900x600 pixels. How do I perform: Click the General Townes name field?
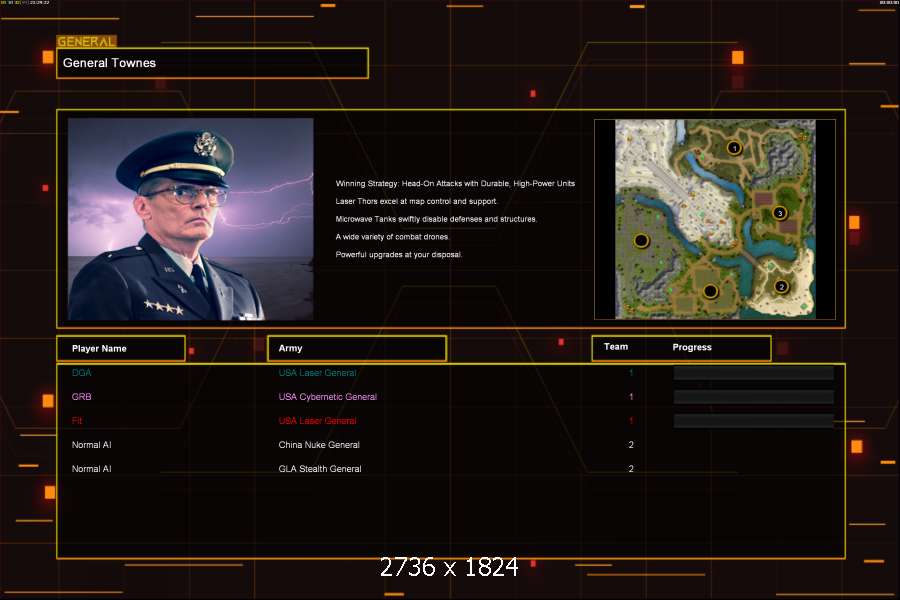click(x=212, y=63)
